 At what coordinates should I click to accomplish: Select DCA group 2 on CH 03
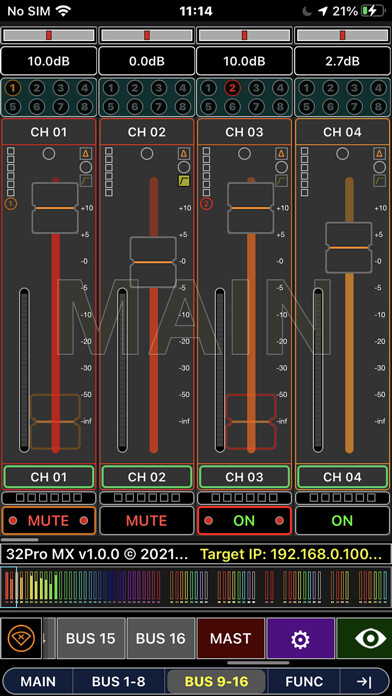click(x=232, y=88)
